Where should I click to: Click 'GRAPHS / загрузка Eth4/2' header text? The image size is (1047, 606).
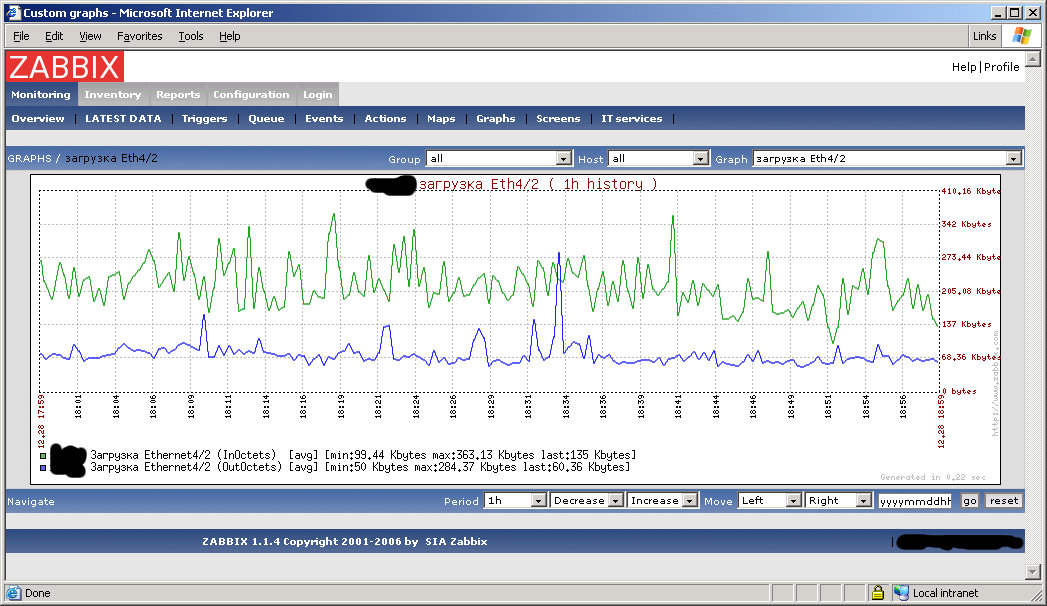coord(82,158)
